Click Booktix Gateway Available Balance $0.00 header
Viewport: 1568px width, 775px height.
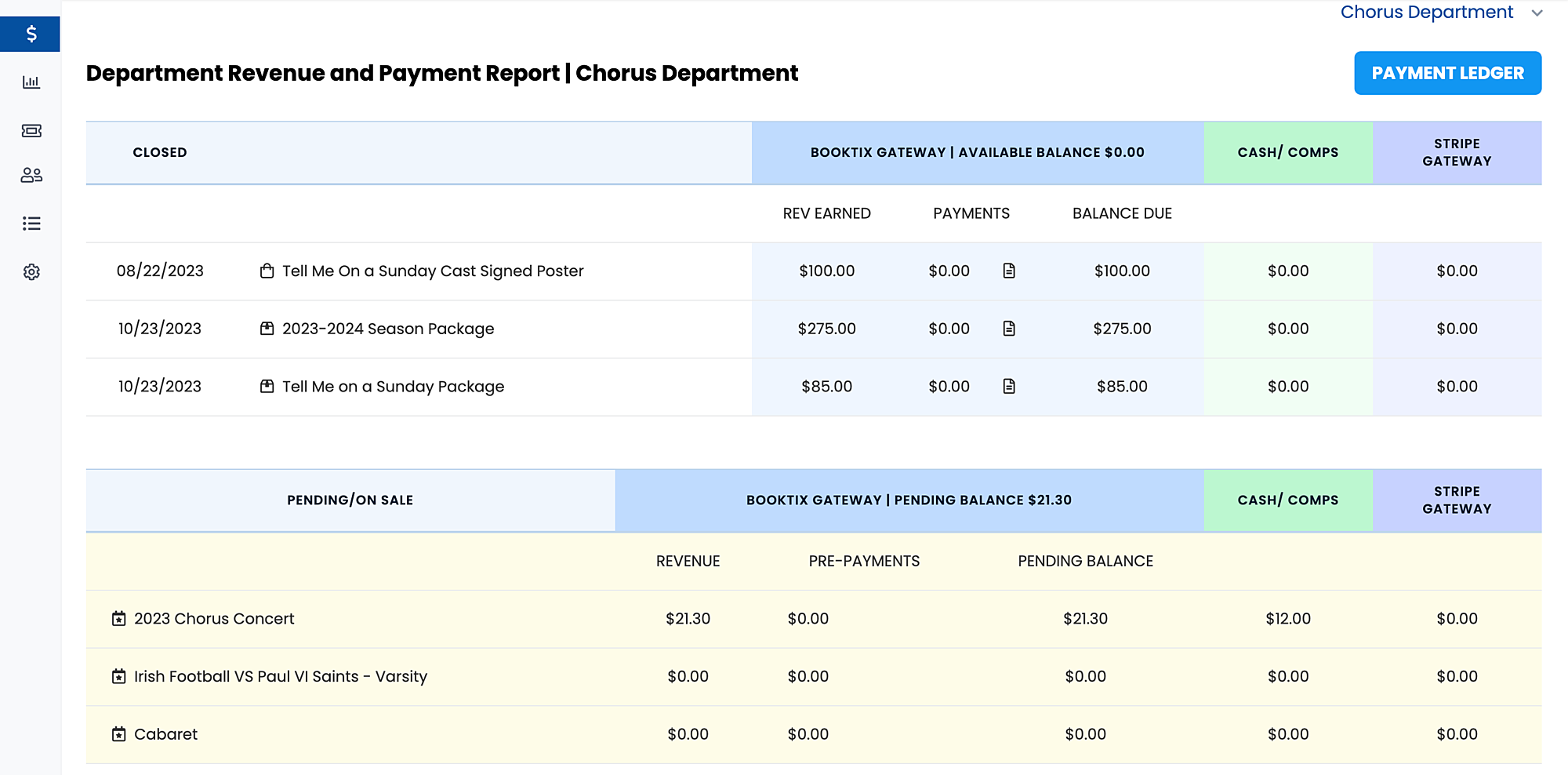(978, 152)
